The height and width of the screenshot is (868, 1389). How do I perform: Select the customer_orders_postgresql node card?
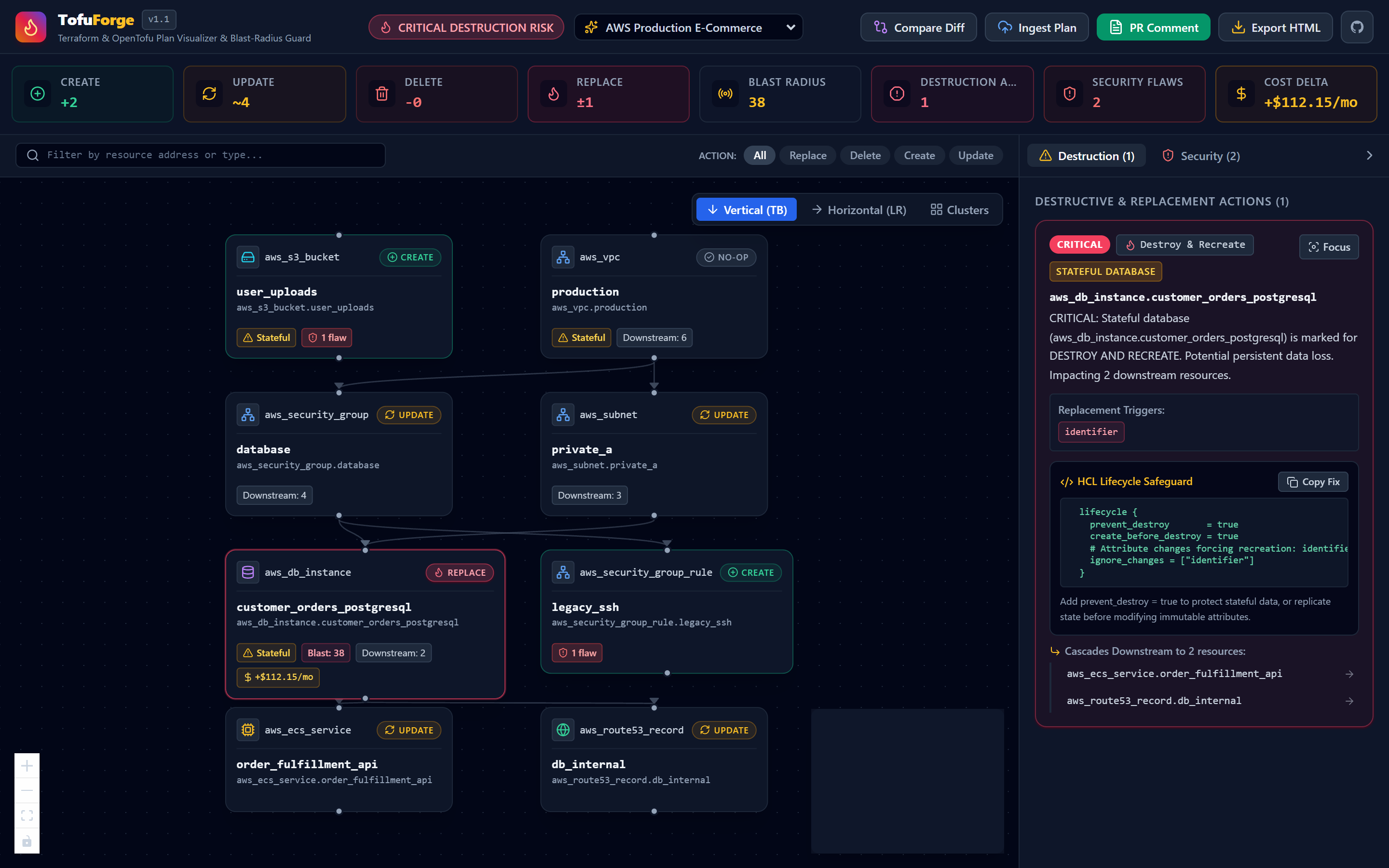coord(365,624)
